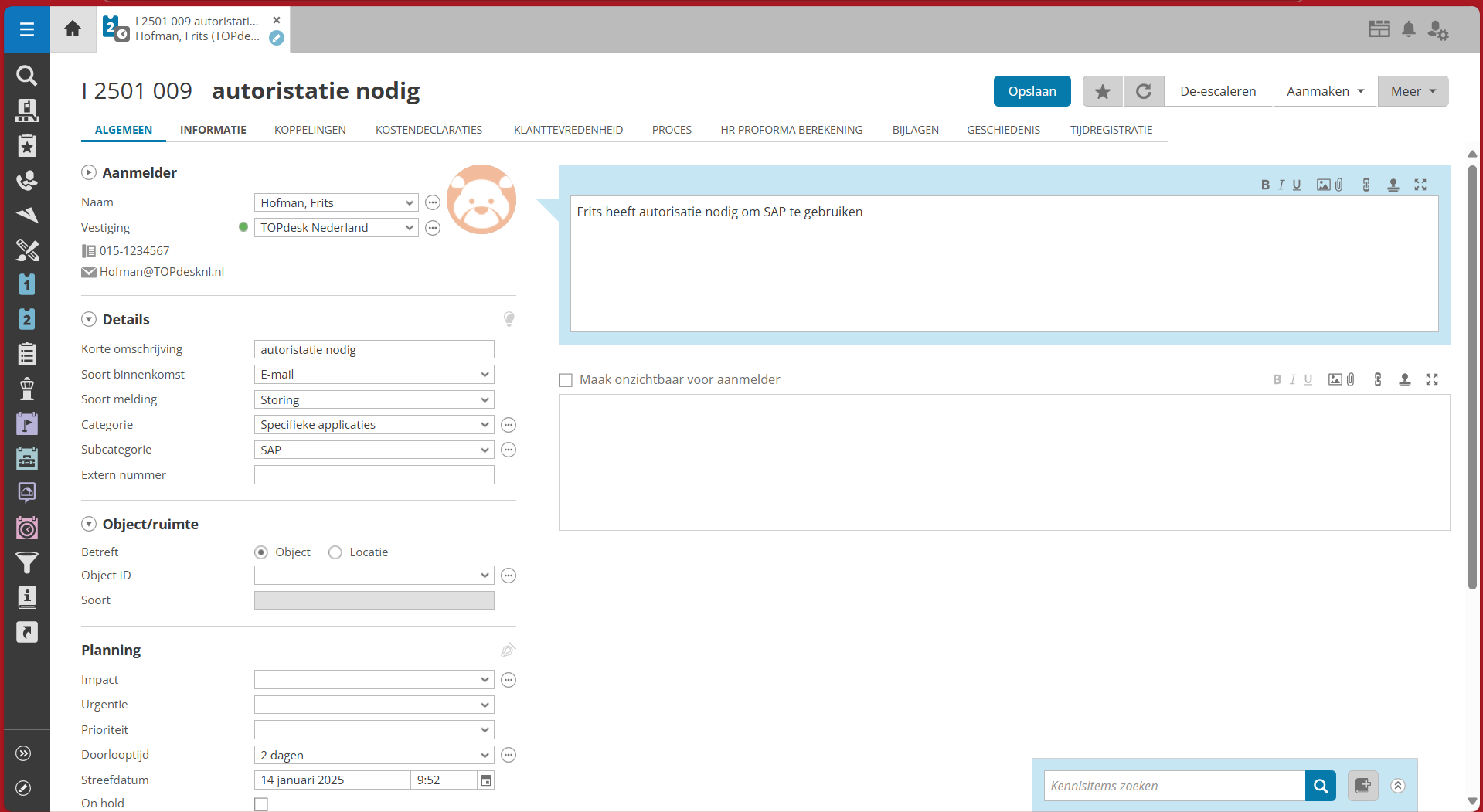Open the Soort melding dropdown
This screenshot has height=812, width=1483.
pyautogui.click(x=374, y=400)
